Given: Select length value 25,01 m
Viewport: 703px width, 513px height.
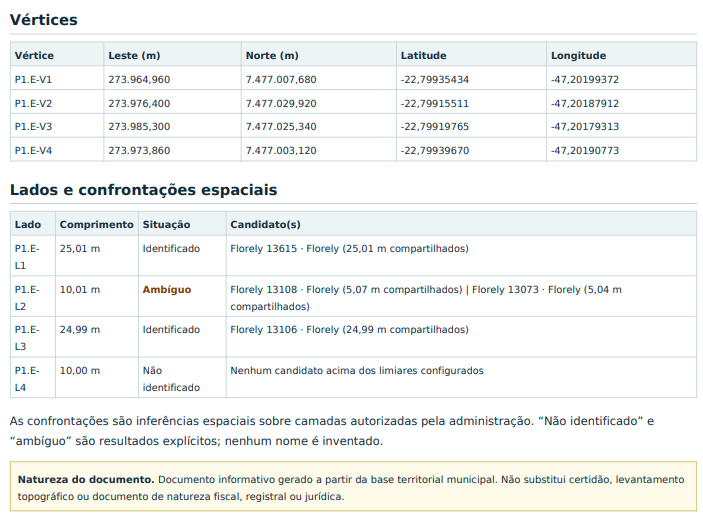Looking at the screenshot, I should [80, 248].
